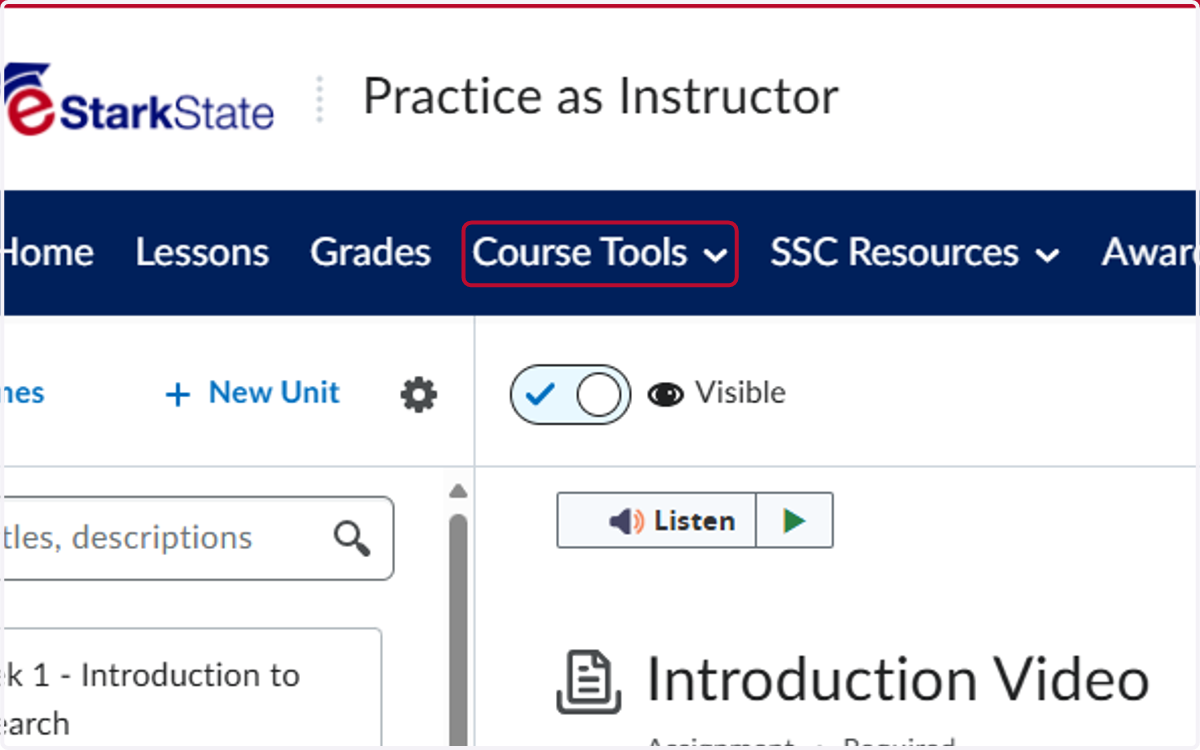This screenshot has width=1200, height=750.
Task: Open the Stark State logo homepage
Action: (x=139, y=99)
